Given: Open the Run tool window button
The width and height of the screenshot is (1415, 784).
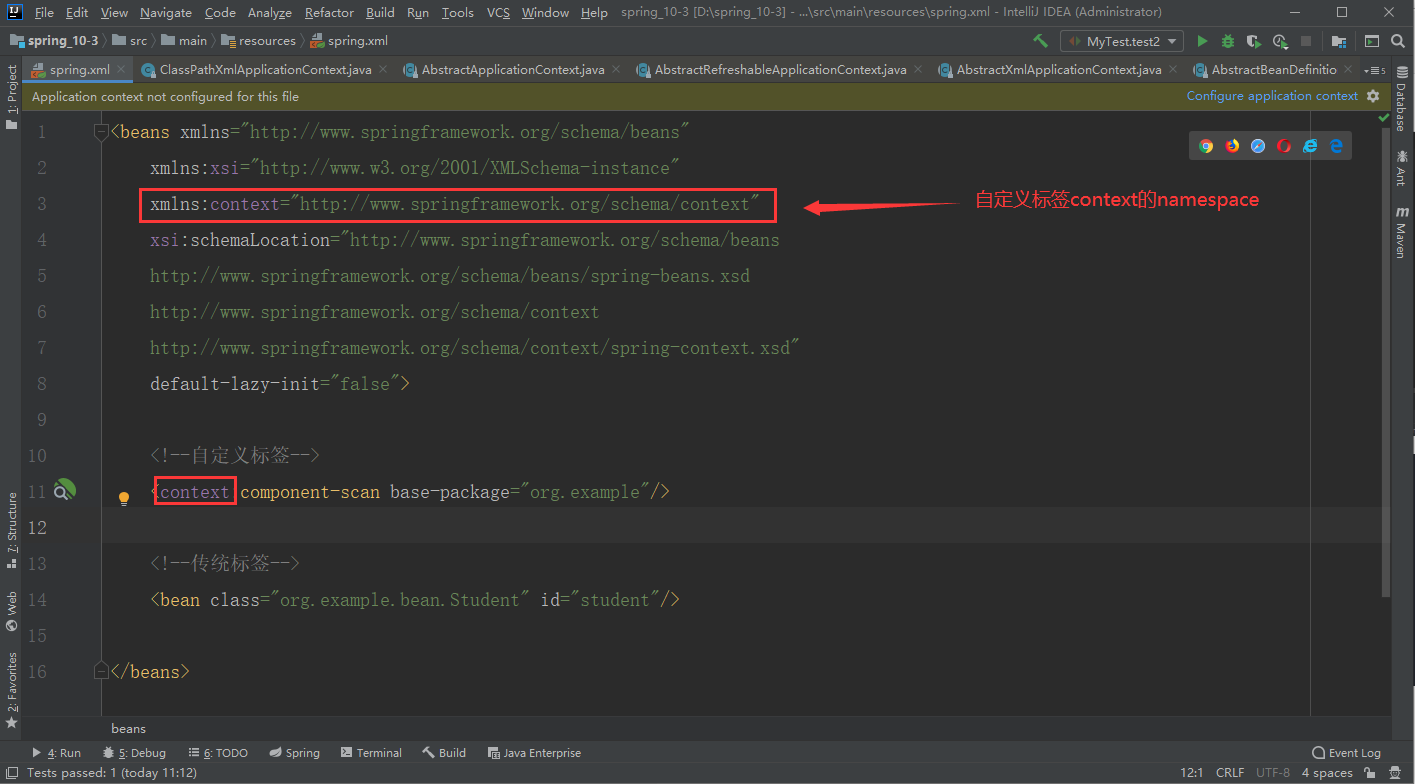Looking at the screenshot, I should [x=56, y=753].
